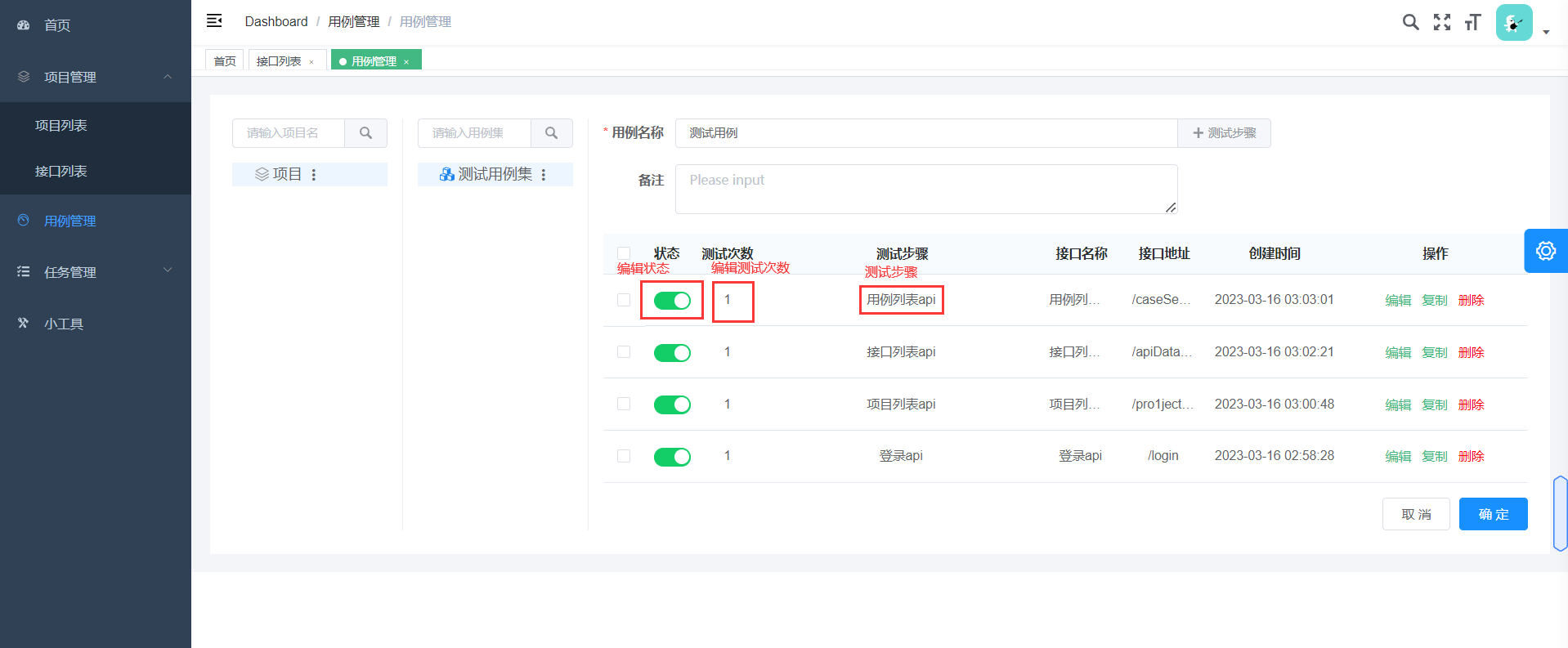Click the test count value of 用例列表api

[x=728, y=300]
